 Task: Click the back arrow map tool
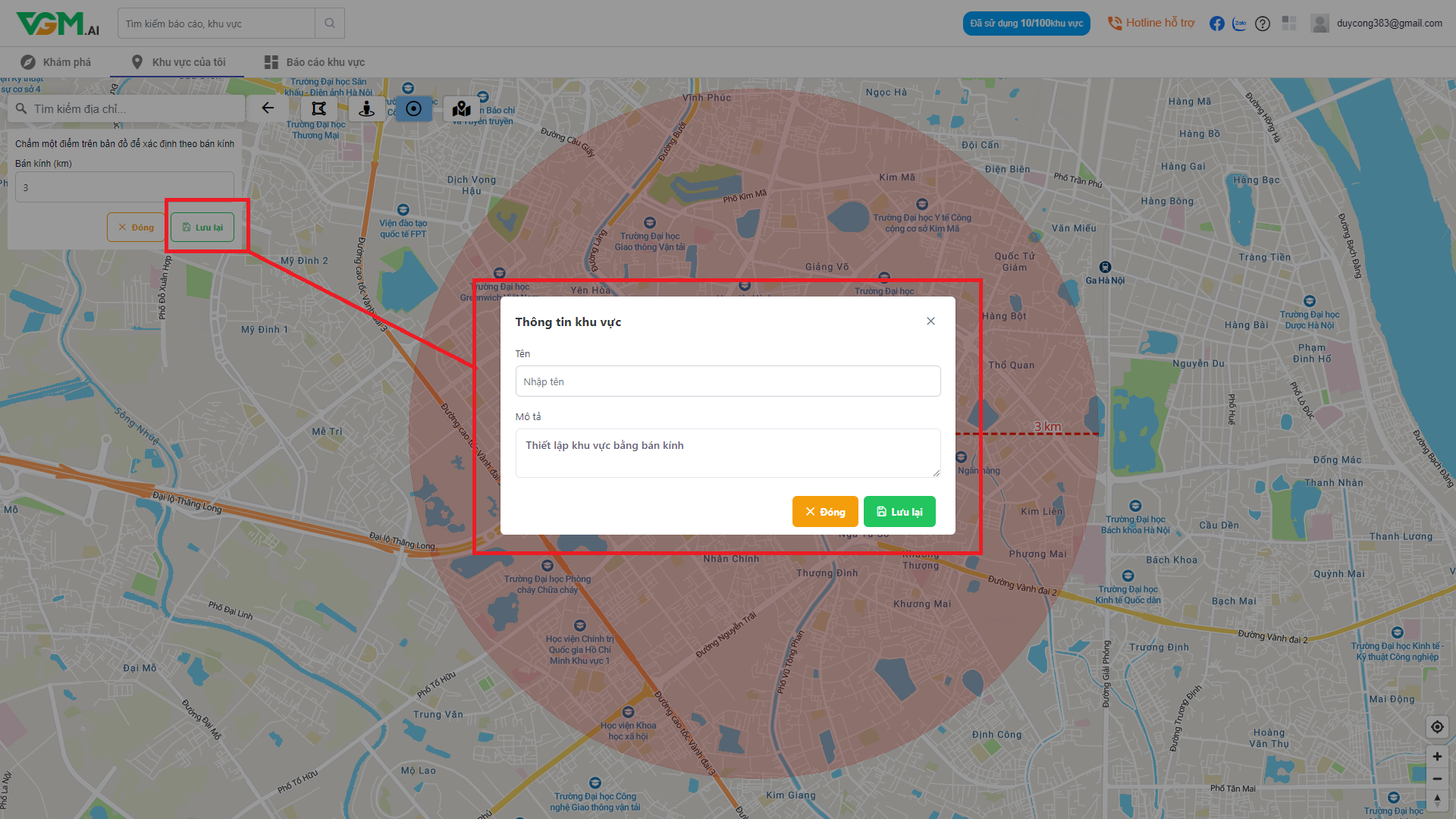point(268,108)
